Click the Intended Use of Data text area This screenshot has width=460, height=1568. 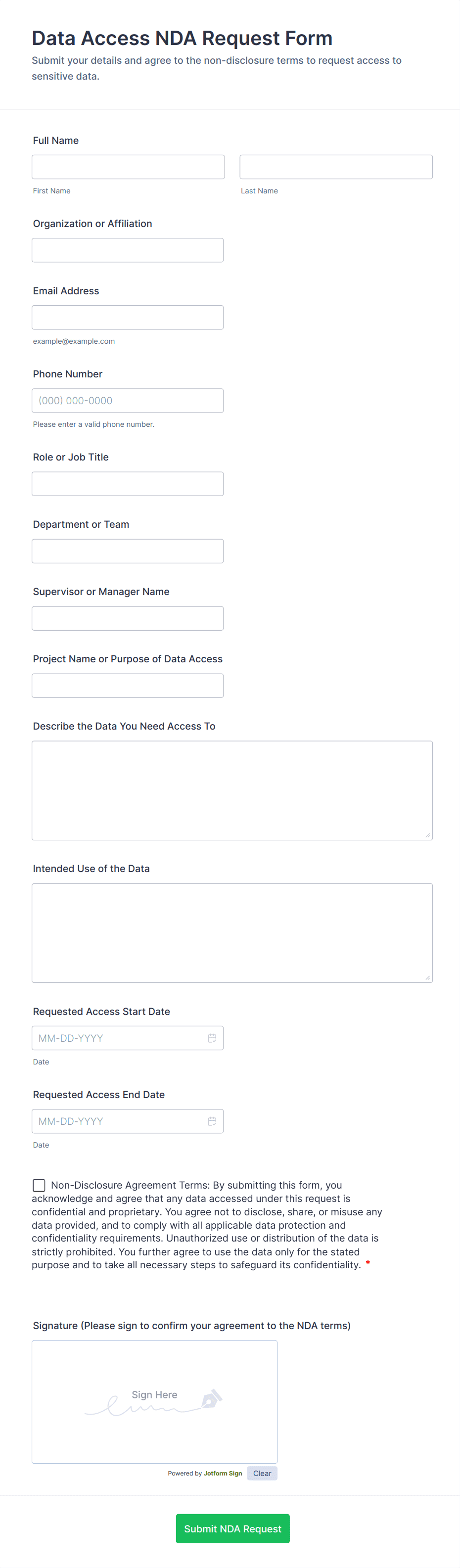pos(232,932)
